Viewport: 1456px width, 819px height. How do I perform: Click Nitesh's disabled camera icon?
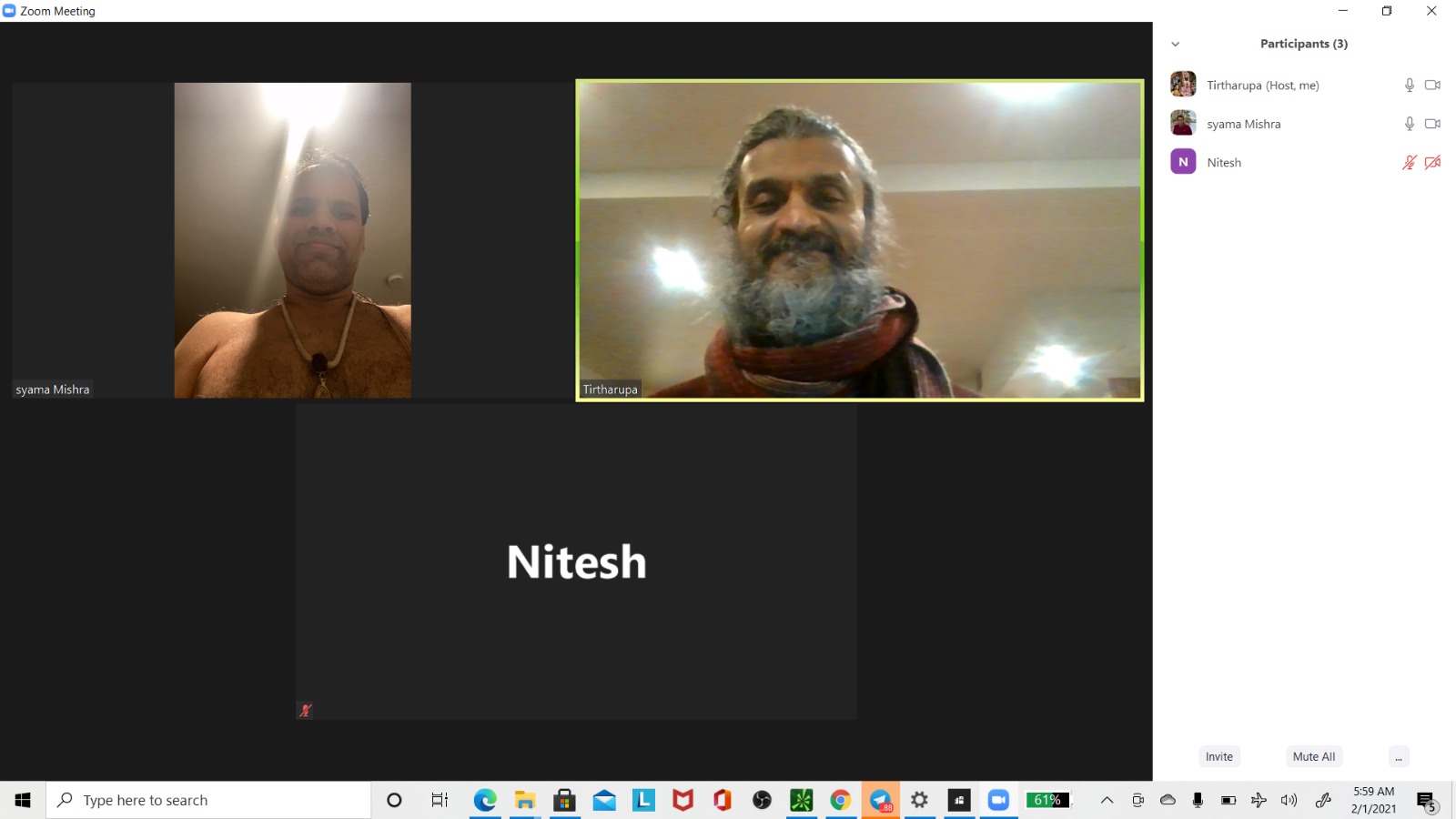coord(1432,163)
